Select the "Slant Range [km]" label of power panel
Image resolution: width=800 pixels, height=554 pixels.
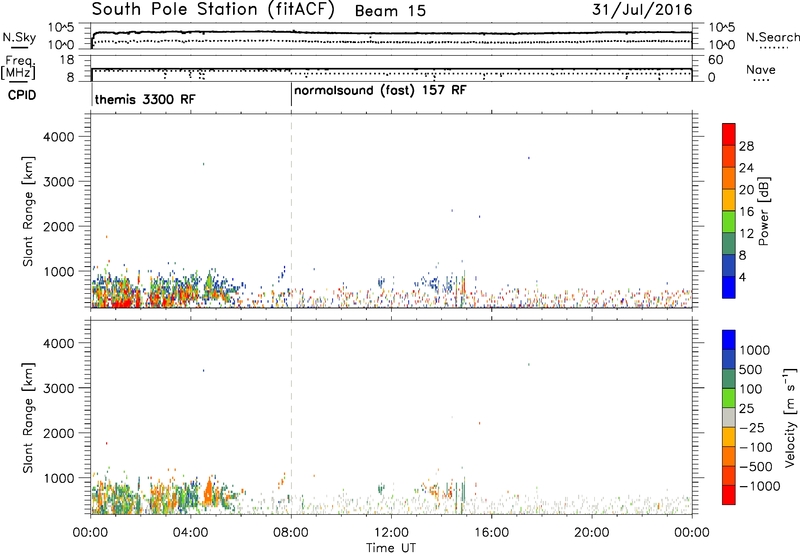pyautogui.click(x=28, y=211)
